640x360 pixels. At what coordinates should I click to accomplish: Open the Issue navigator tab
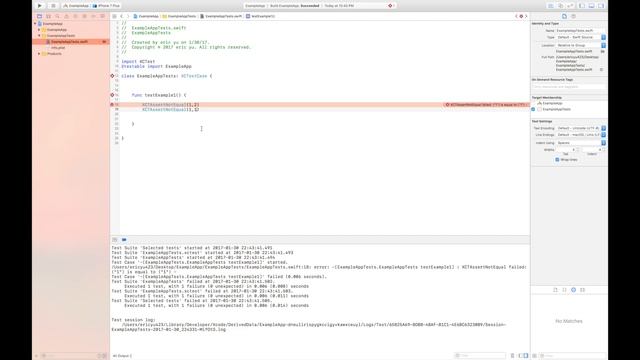(x=67, y=16)
